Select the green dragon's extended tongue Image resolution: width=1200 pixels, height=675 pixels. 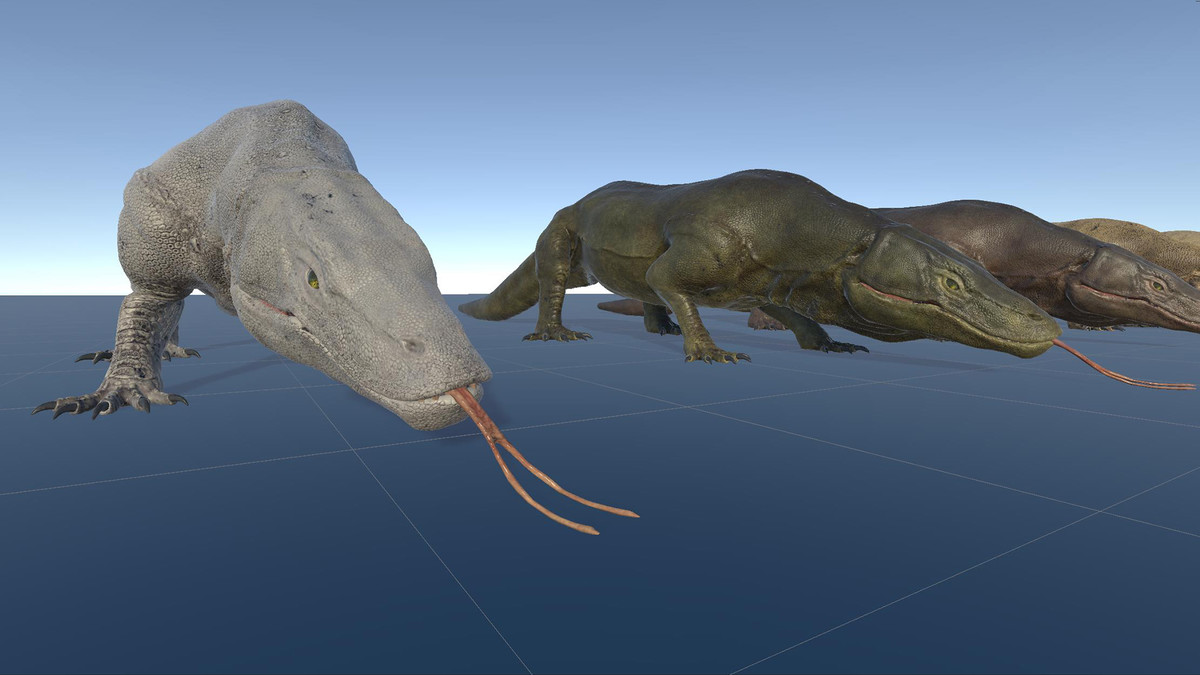(x=1120, y=376)
